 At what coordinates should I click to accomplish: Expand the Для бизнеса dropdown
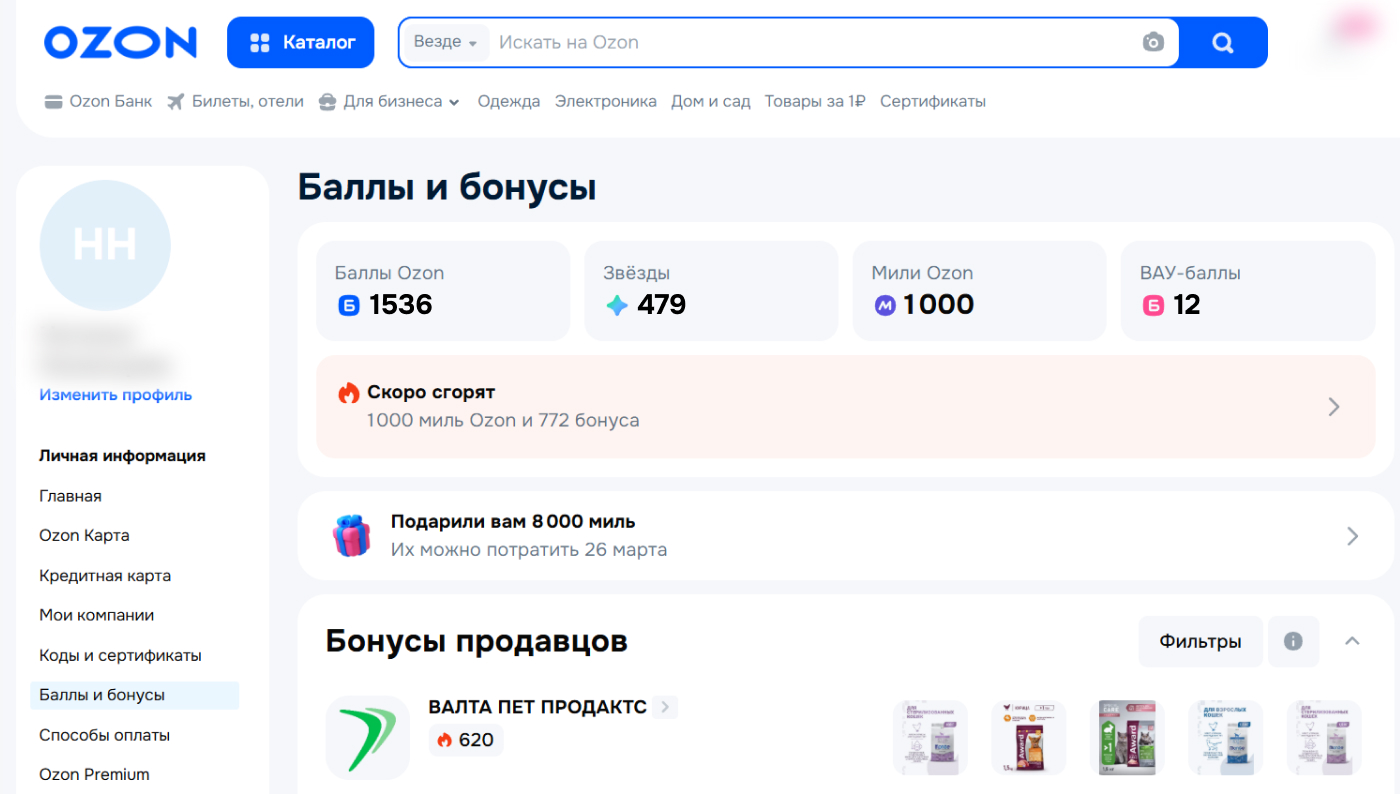click(x=389, y=101)
